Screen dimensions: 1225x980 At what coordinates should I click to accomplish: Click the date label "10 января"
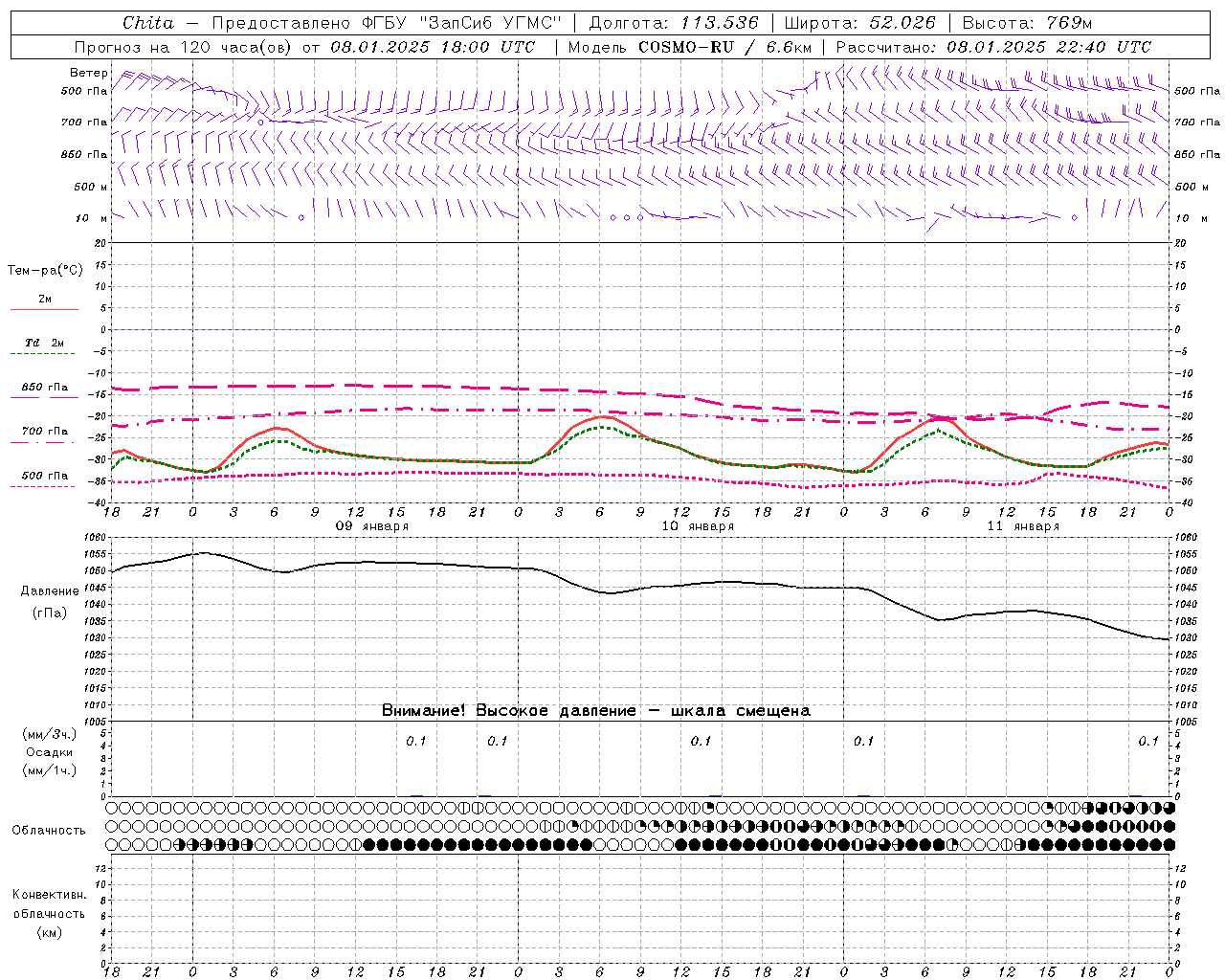tap(698, 526)
